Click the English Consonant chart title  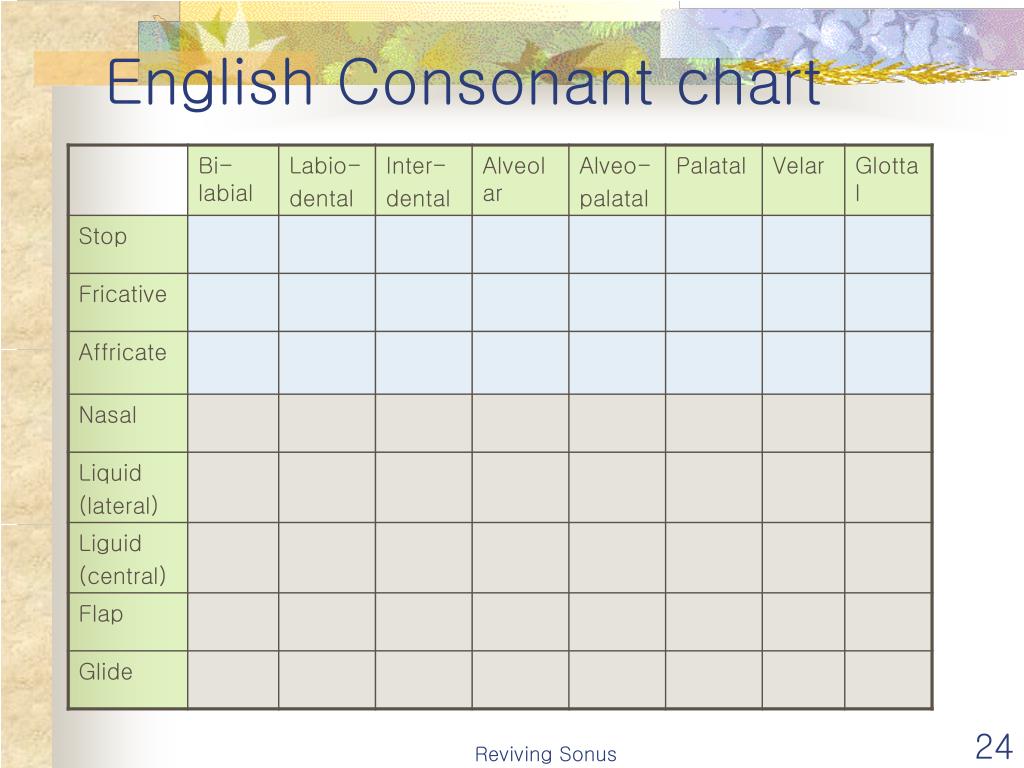pos(464,82)
